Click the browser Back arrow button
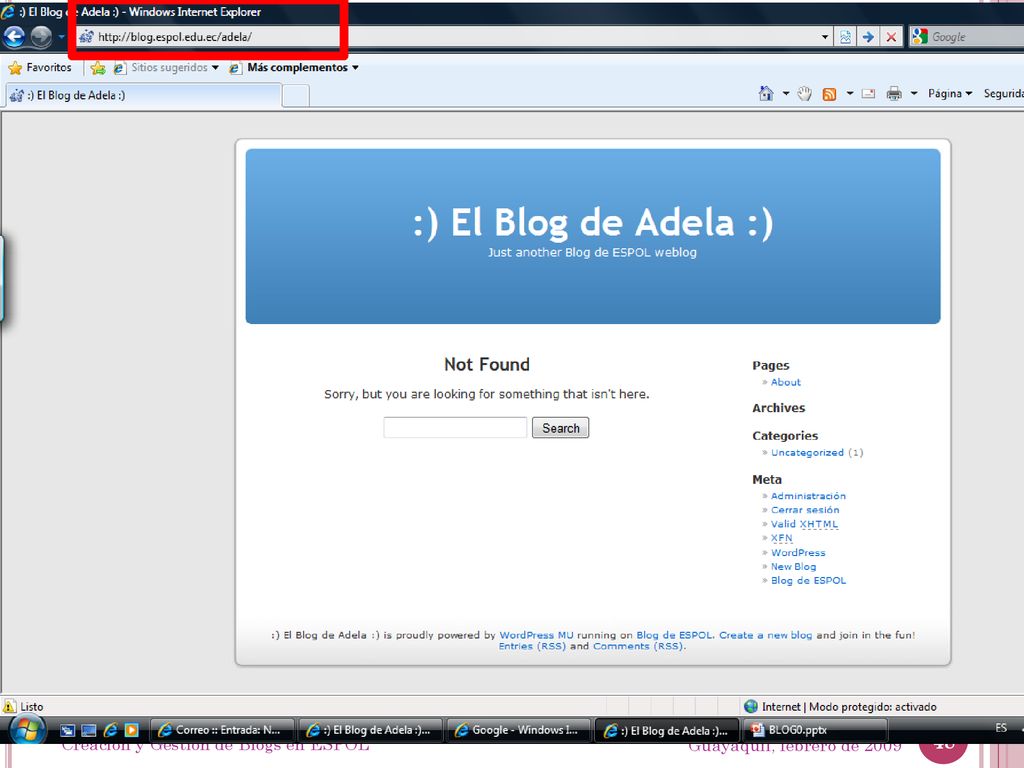Image resolution: width=1024 pixels, height=768 pixels. point(14,37)
